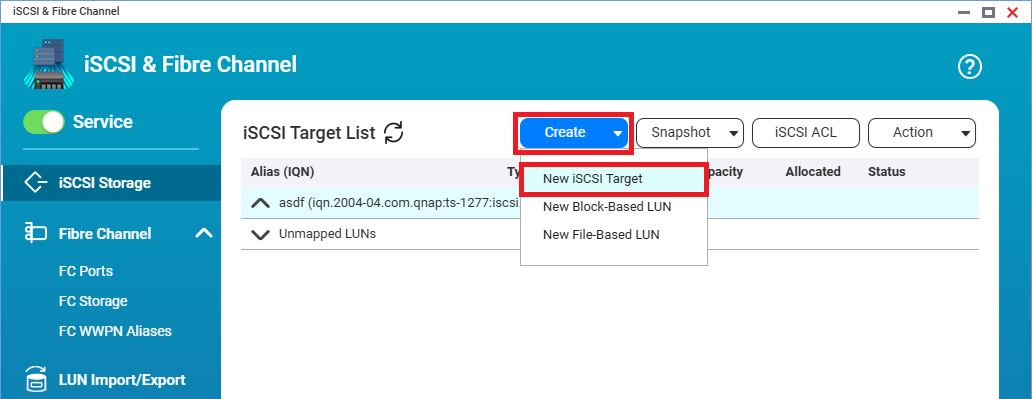
Task: Click the iSCSI Storage sidebar icon
Action: [x=36, y=182]
